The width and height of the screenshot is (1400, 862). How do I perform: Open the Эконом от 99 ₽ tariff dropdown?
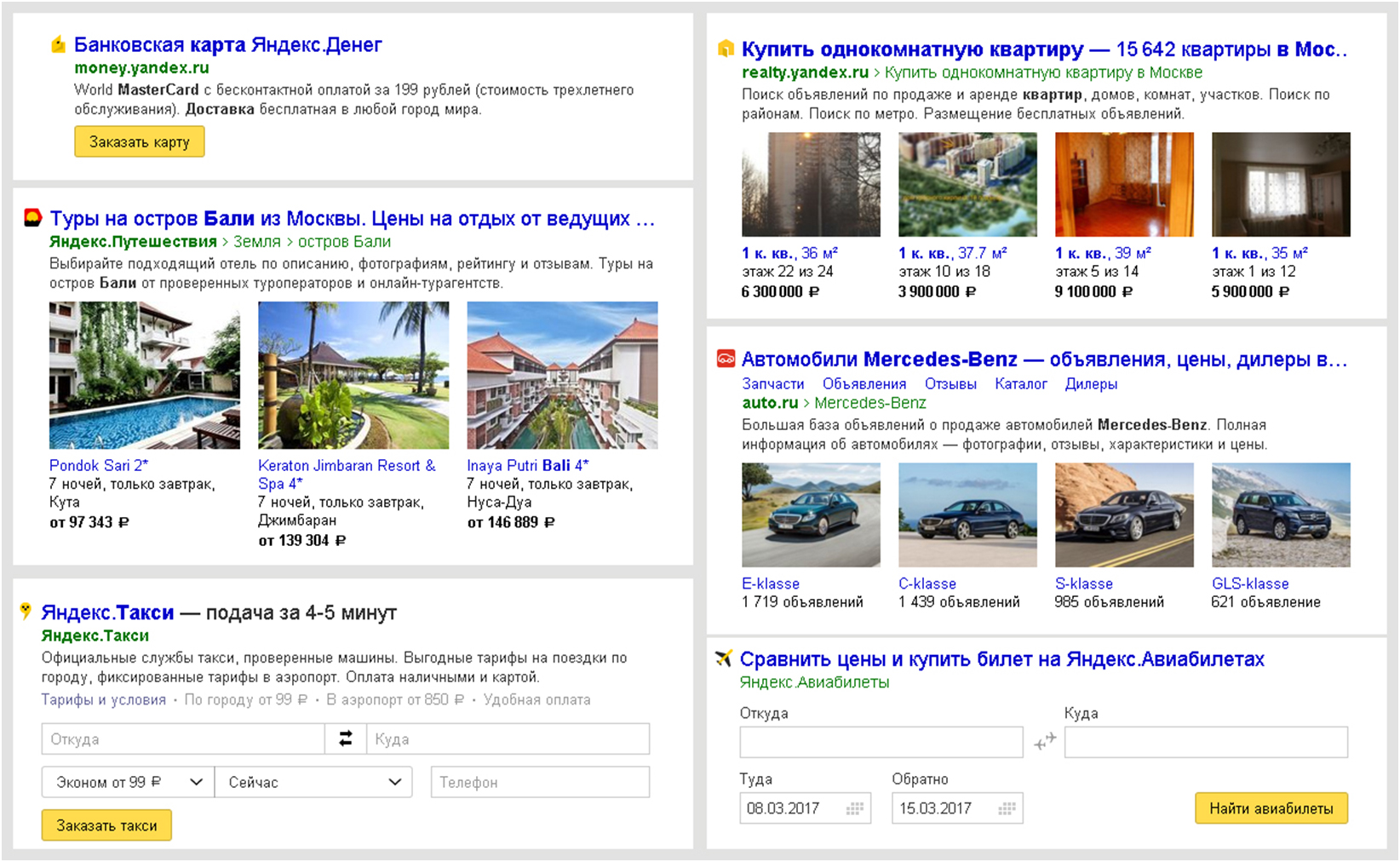click(x=128, y=782)
